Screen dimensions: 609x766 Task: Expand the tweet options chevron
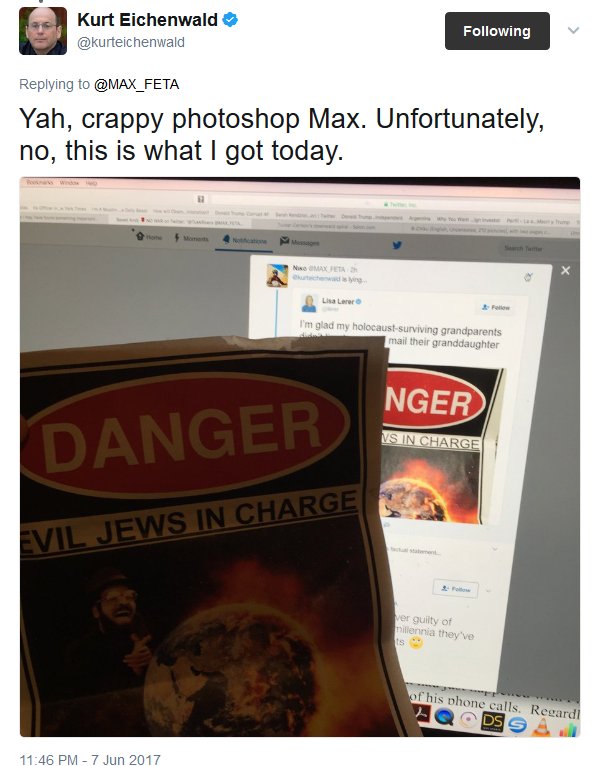point(573,31)
